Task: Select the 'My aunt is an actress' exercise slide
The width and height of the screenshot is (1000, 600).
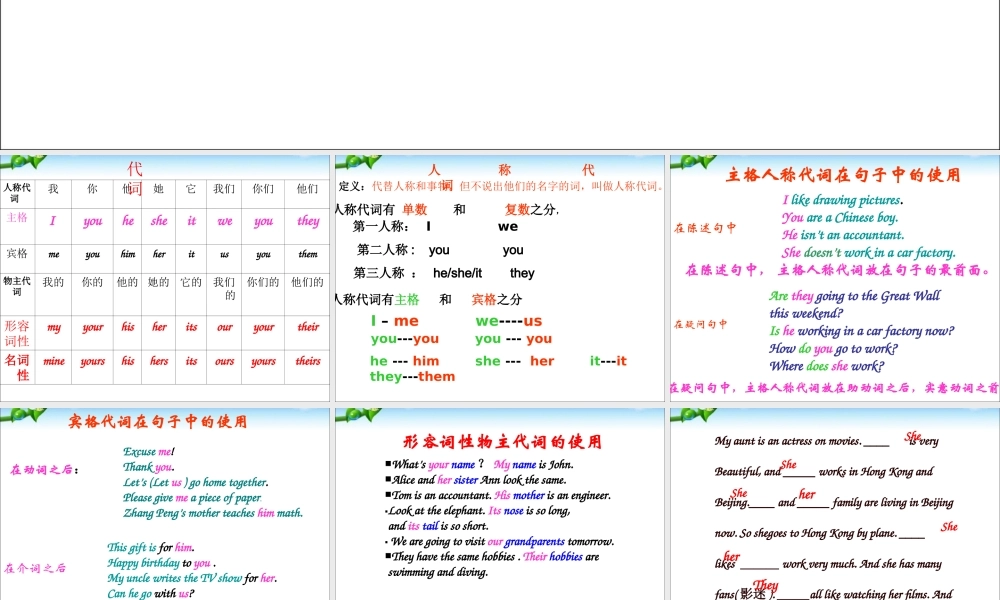Action: point(835,504)
